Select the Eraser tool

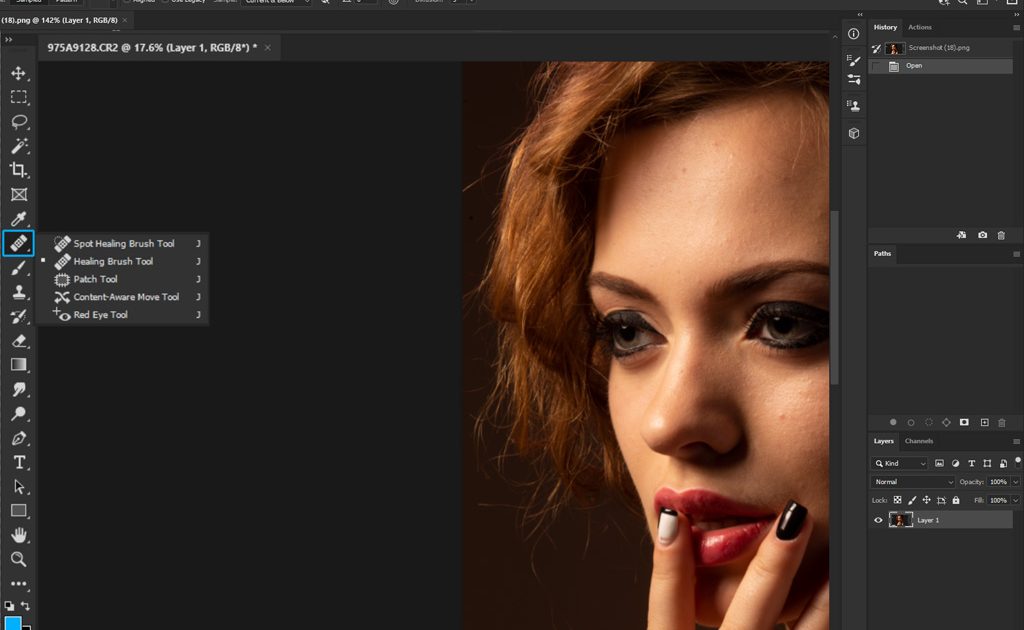(x=18, y=341)
